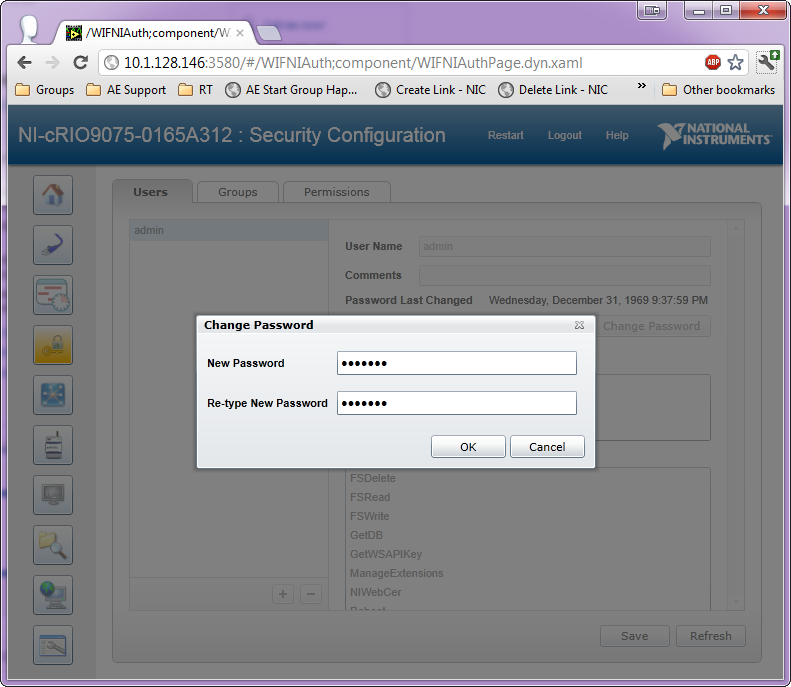Viewport: 791px width, 687px height.
Task: Select GetWSAPIKey permission entry
Action: [x=386, y=554]
